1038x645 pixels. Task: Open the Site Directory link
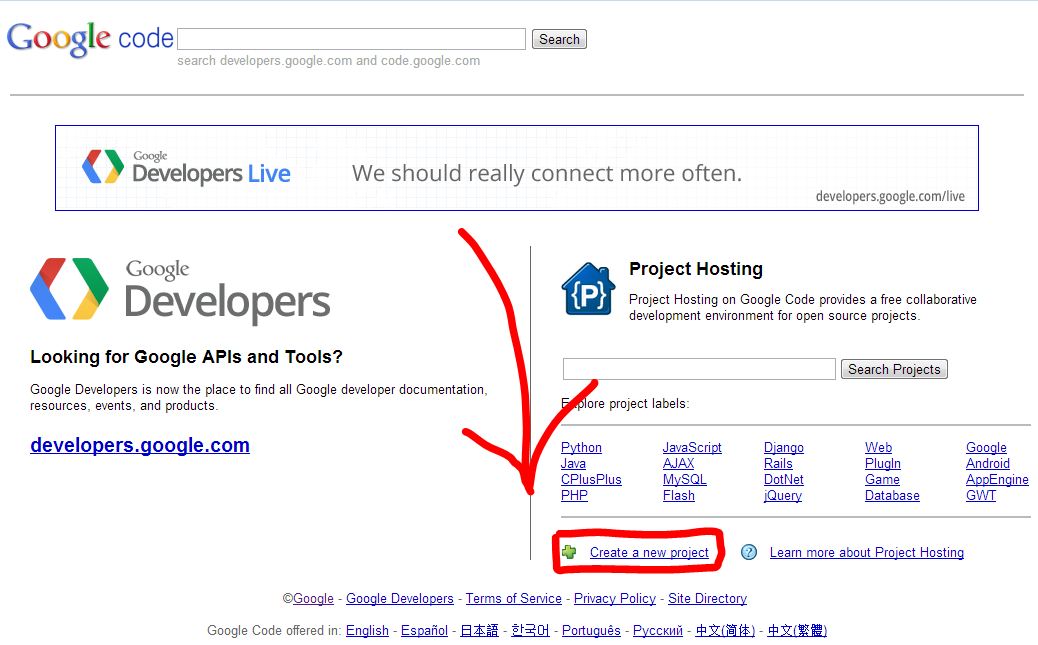tap(707, 599)
